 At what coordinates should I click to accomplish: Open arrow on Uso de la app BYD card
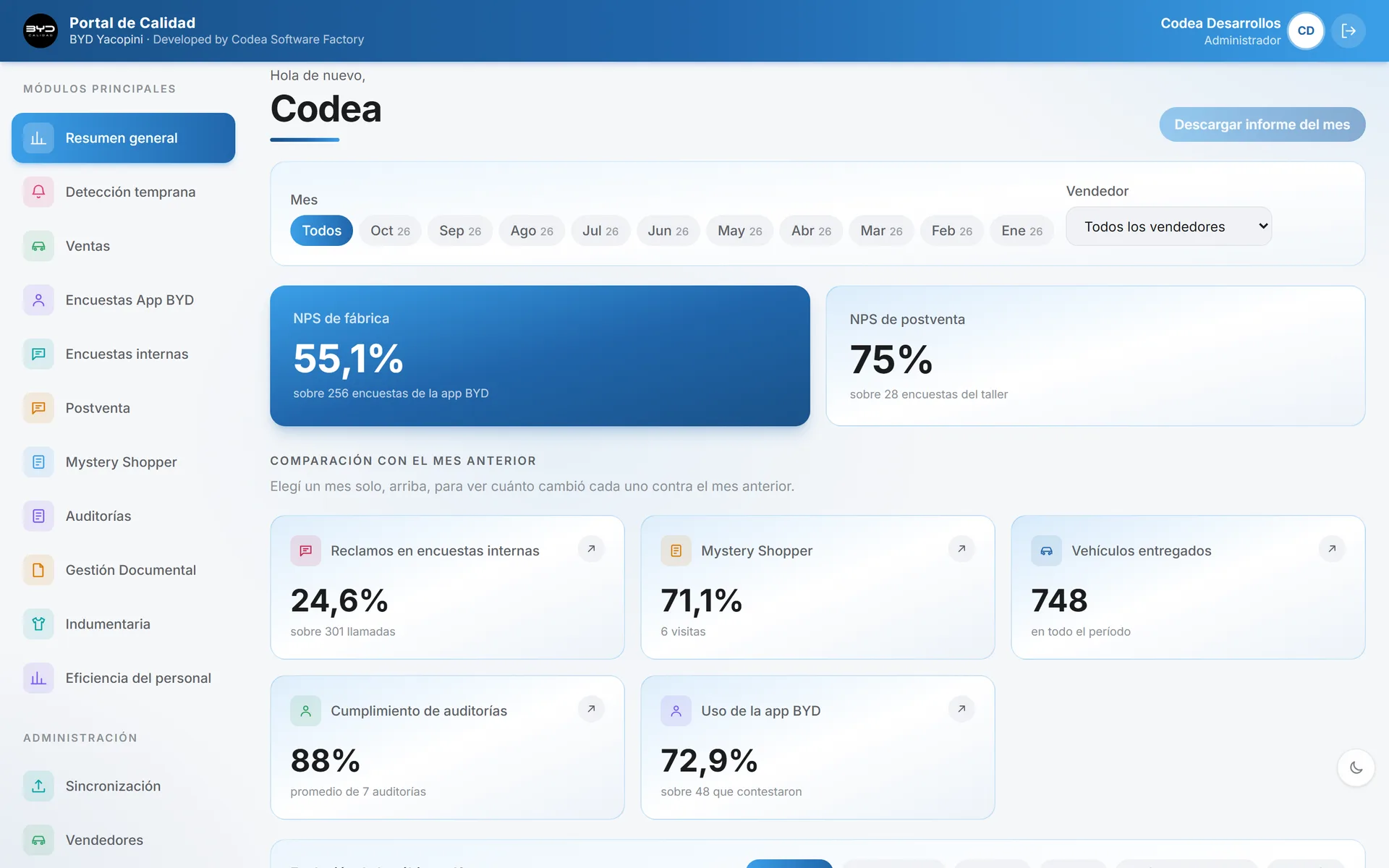point(961,709)
